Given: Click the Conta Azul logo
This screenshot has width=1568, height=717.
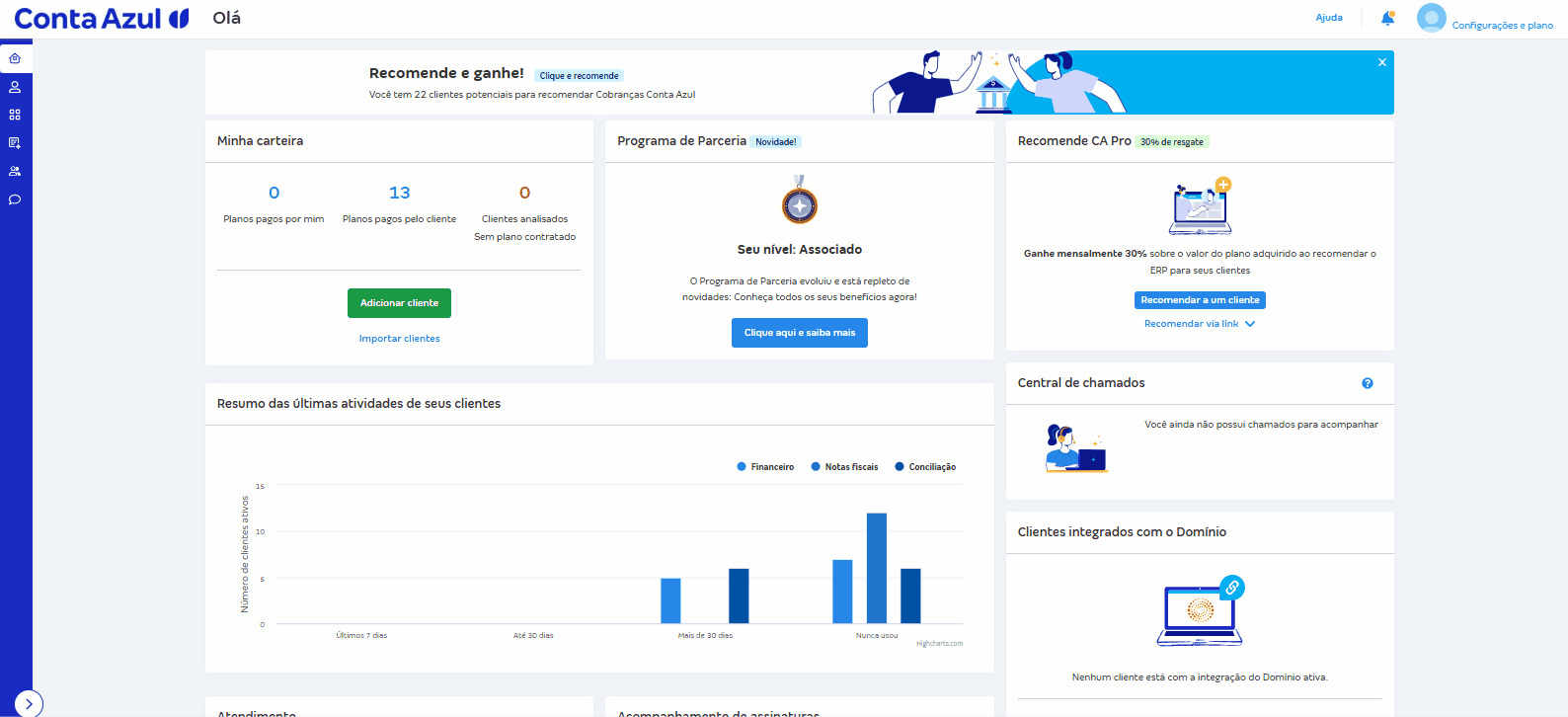Looking at the screenshot, I should pyautogui.click(x=101, y=19).
